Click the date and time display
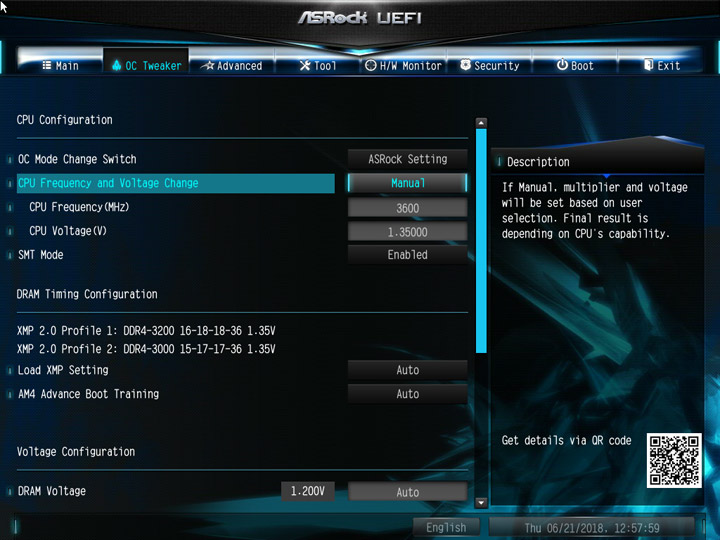The image size is (720, 540). 592,528
